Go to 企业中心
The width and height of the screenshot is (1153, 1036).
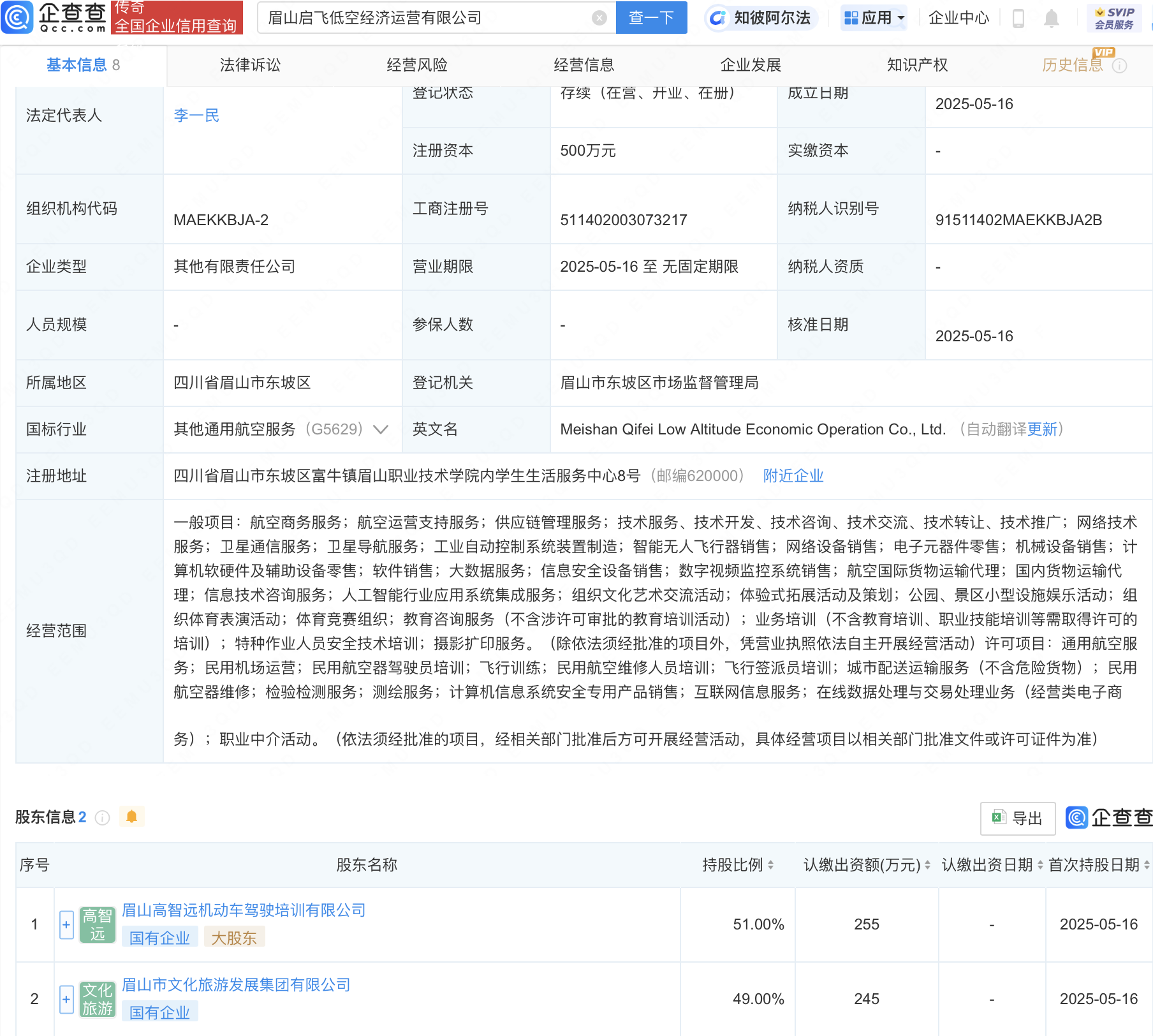pyautogui.click(x=958, y=18)
